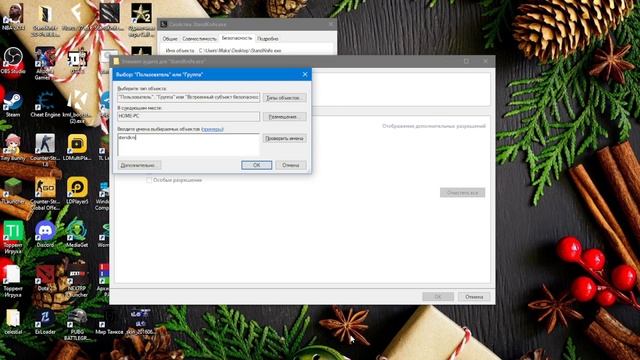
Task: Open the star icon with number 2
Action: tap(141, 20)
